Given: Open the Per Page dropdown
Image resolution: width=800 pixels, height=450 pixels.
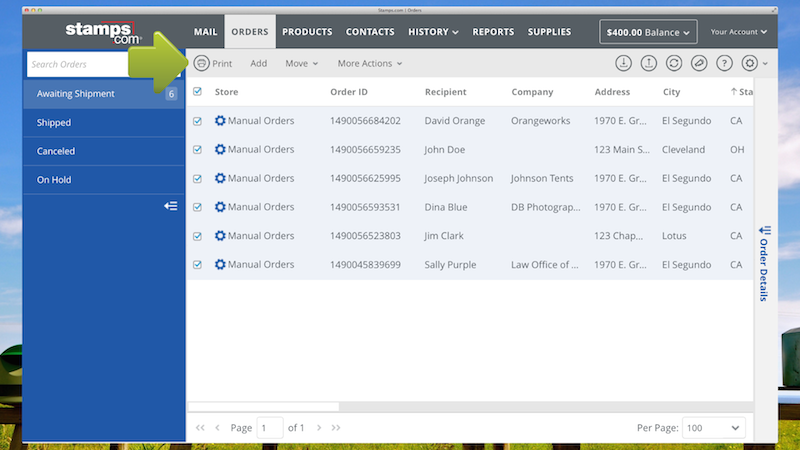Looking at the screenshot, I should pos(714,427).
